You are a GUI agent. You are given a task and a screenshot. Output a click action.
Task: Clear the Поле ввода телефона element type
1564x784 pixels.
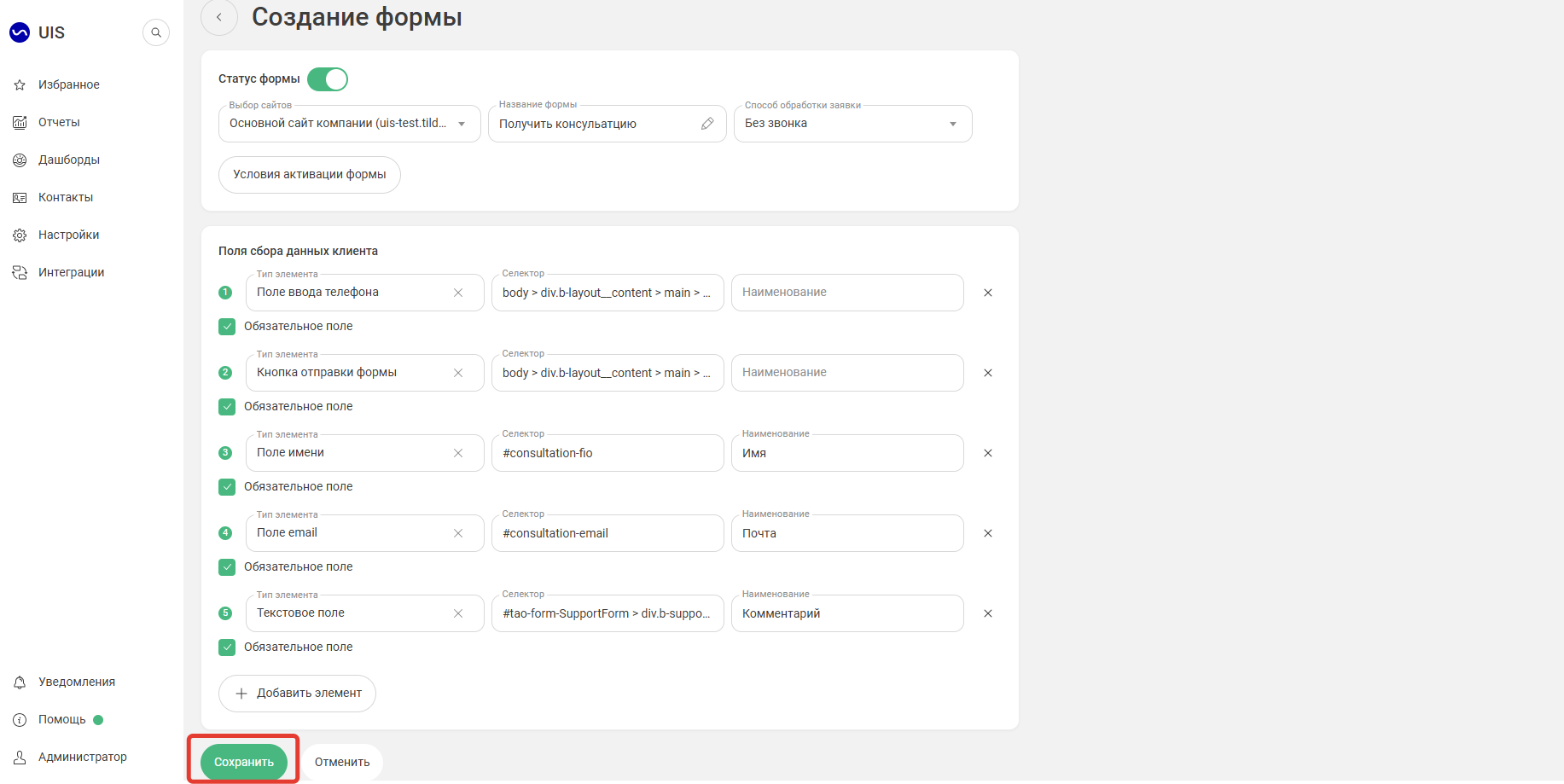pyautogui.click(x=458, y=293)
